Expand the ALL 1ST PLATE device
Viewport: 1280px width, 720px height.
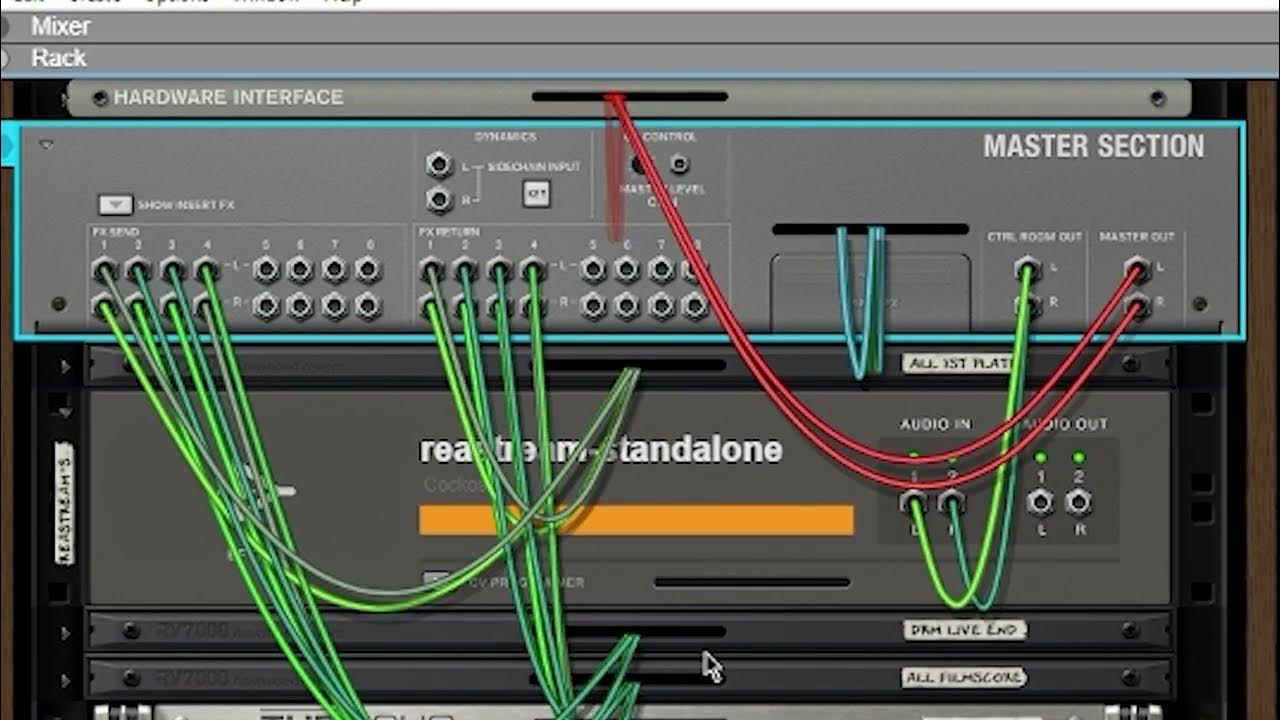(66, 366)
